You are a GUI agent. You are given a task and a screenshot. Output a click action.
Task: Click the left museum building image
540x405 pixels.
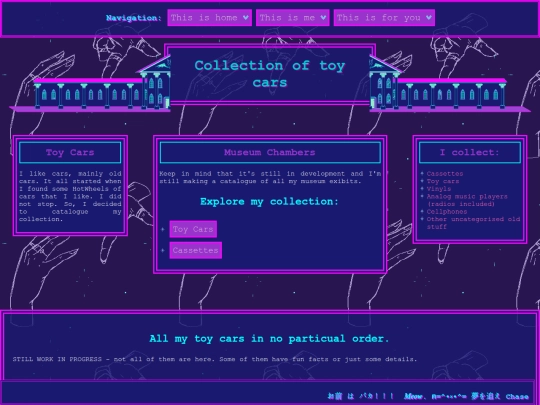[90, 84]
